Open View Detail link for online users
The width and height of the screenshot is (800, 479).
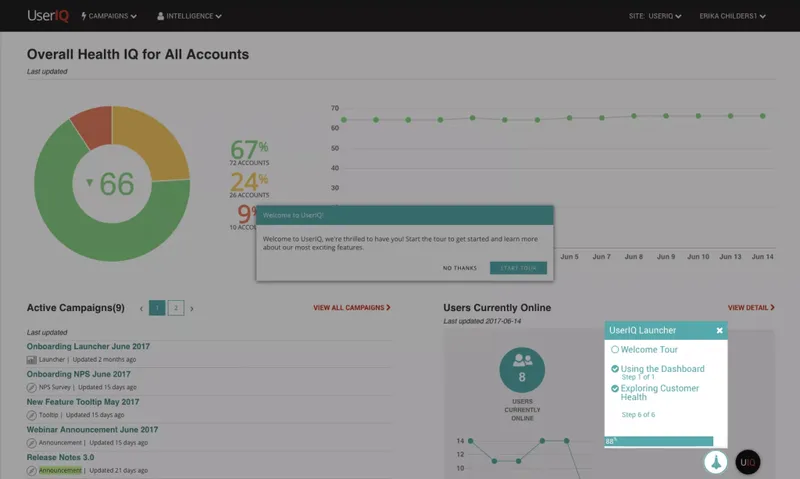(x=751, y=308)
